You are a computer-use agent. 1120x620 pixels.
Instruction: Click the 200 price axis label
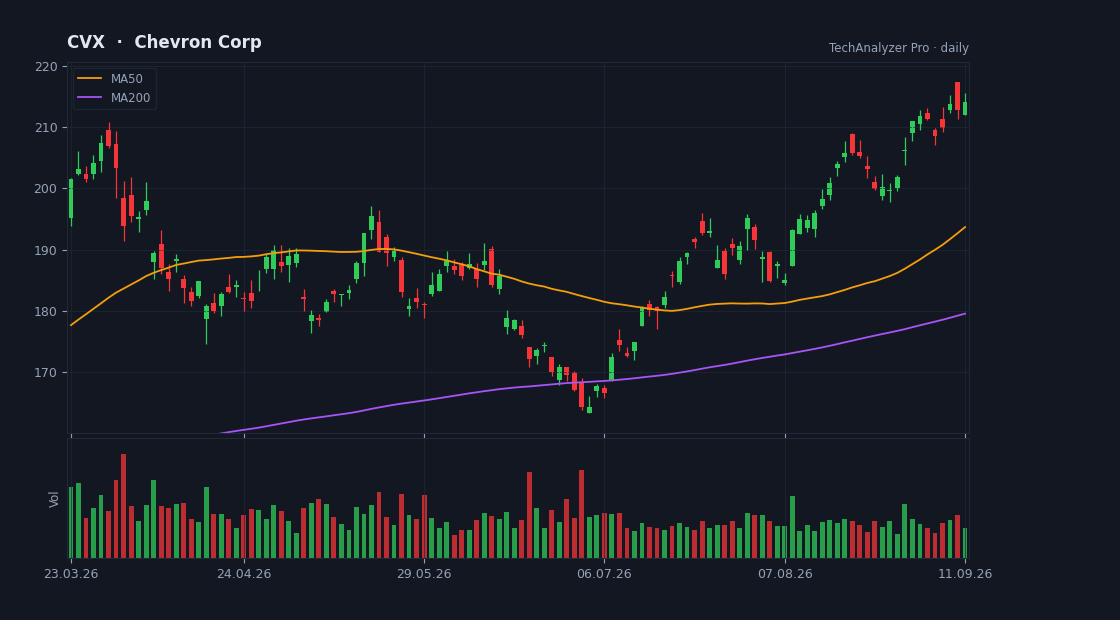pyautogui.click(x=46, y=189)
